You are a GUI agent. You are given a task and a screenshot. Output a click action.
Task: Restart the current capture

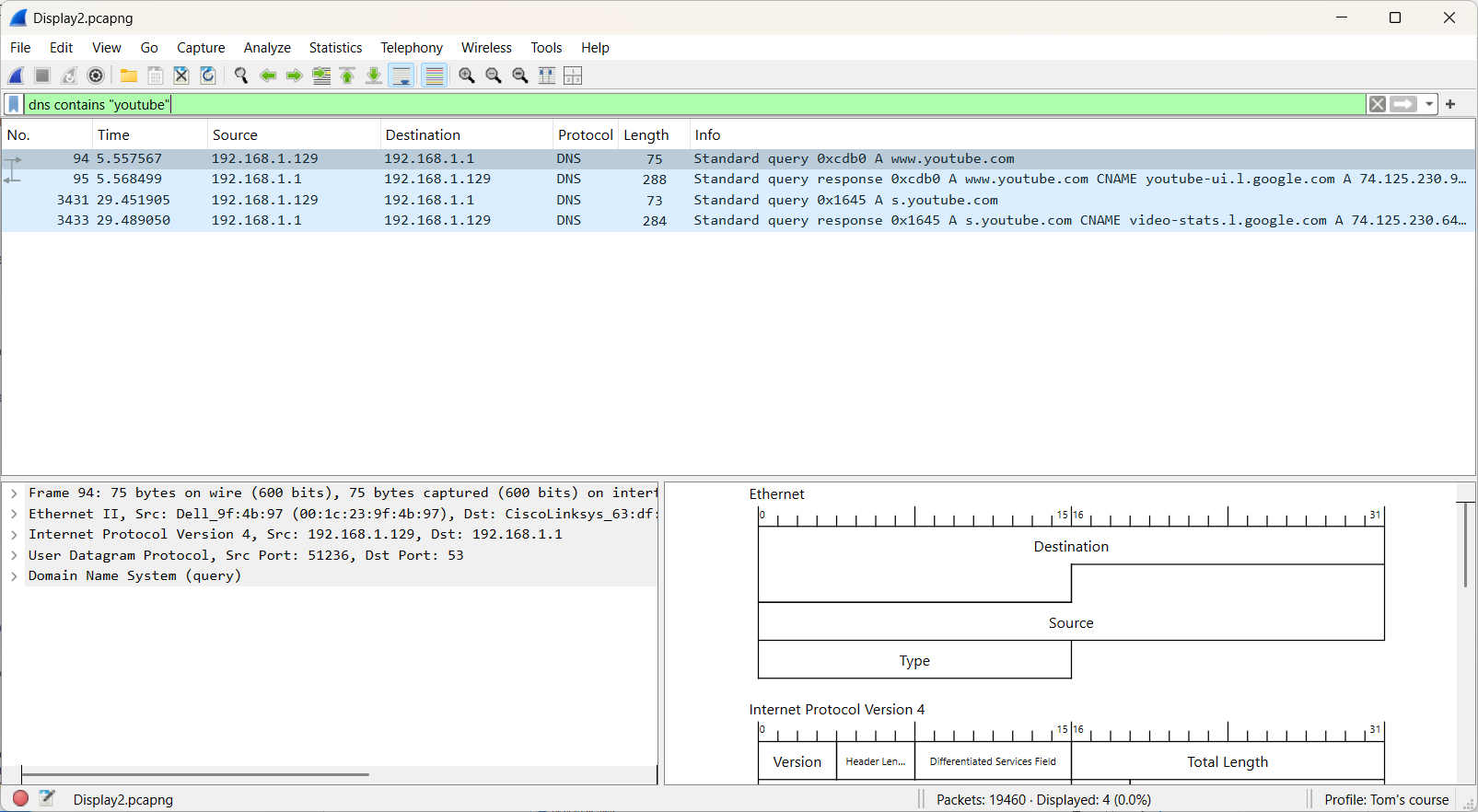pyautogui.click(x=69, y=75)
